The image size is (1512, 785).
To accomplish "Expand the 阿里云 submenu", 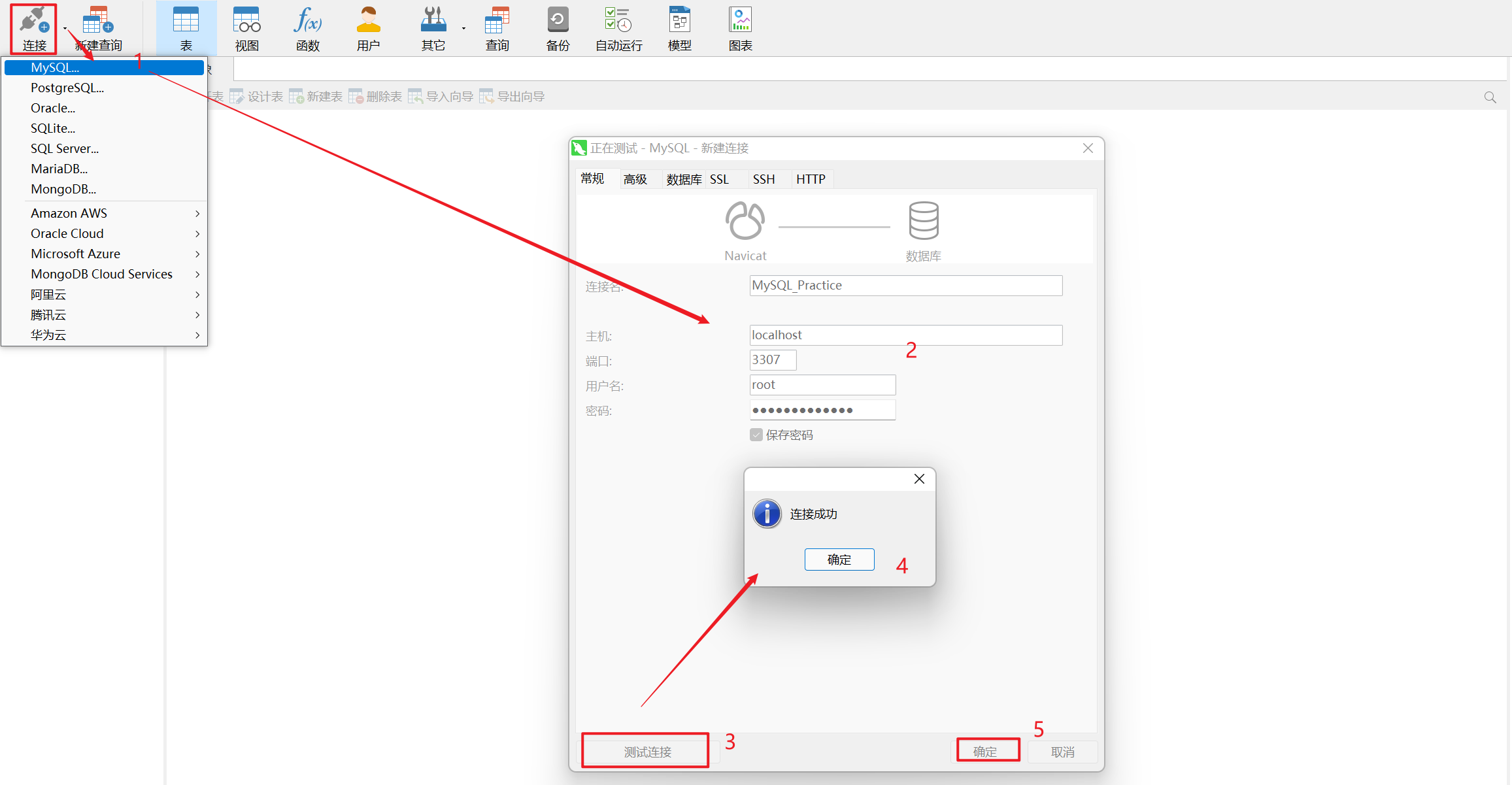I will coord(197,295).
